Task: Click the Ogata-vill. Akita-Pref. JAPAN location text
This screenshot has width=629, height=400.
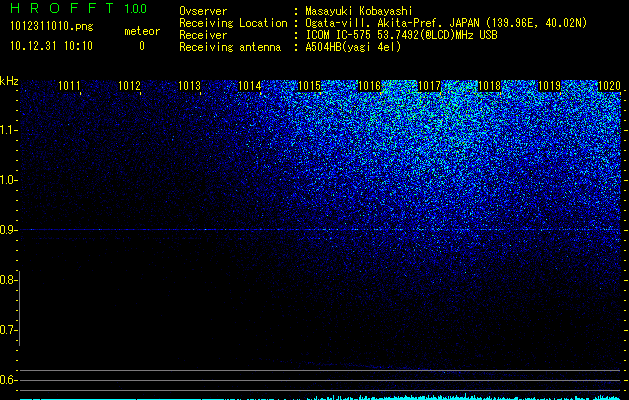Action: 446,23
